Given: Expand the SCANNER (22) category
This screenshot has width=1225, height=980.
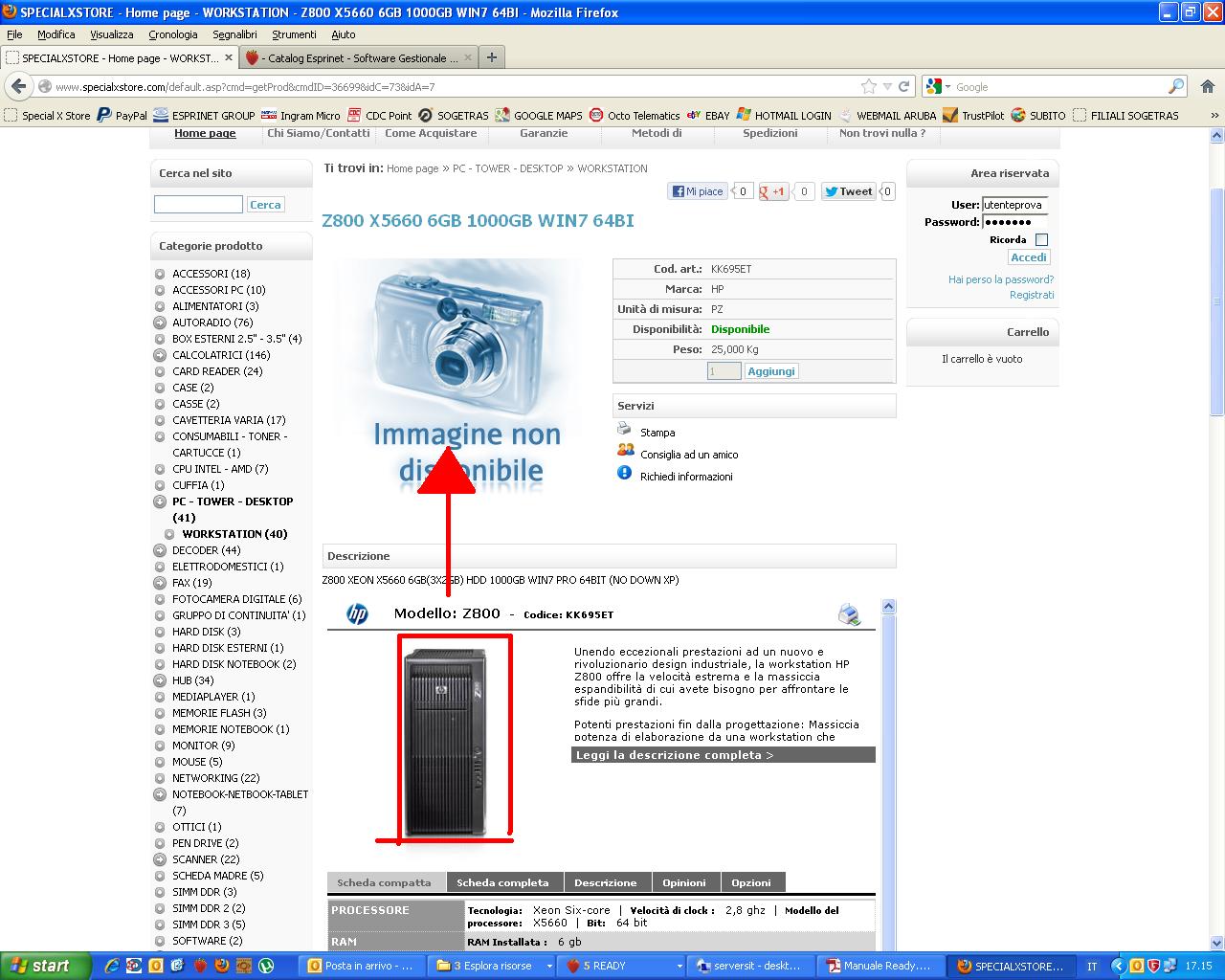Looking at the screenshot, I should [x=160, y=859].
